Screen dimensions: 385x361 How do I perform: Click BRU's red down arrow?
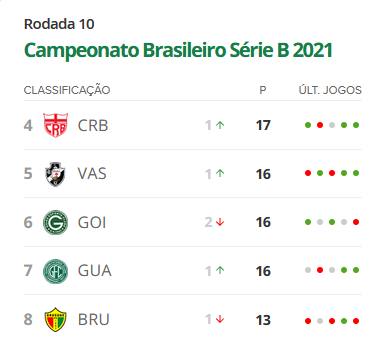220,319
